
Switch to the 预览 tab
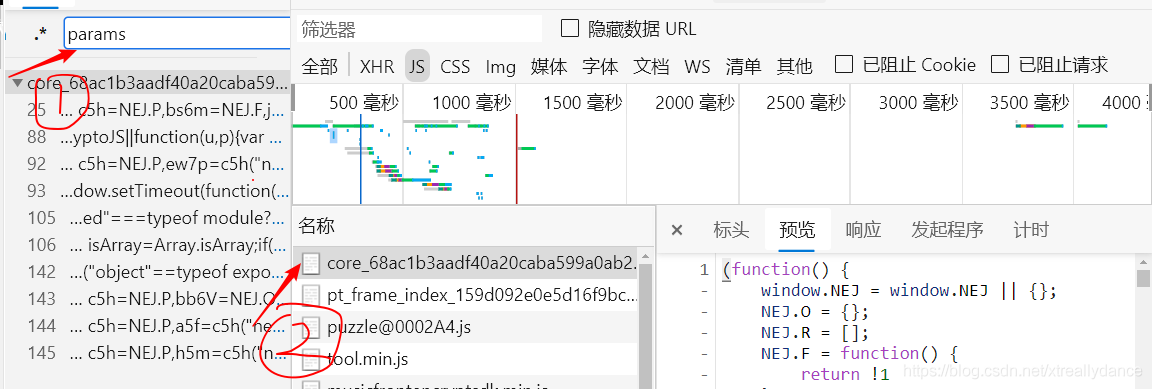coord(798,230)
